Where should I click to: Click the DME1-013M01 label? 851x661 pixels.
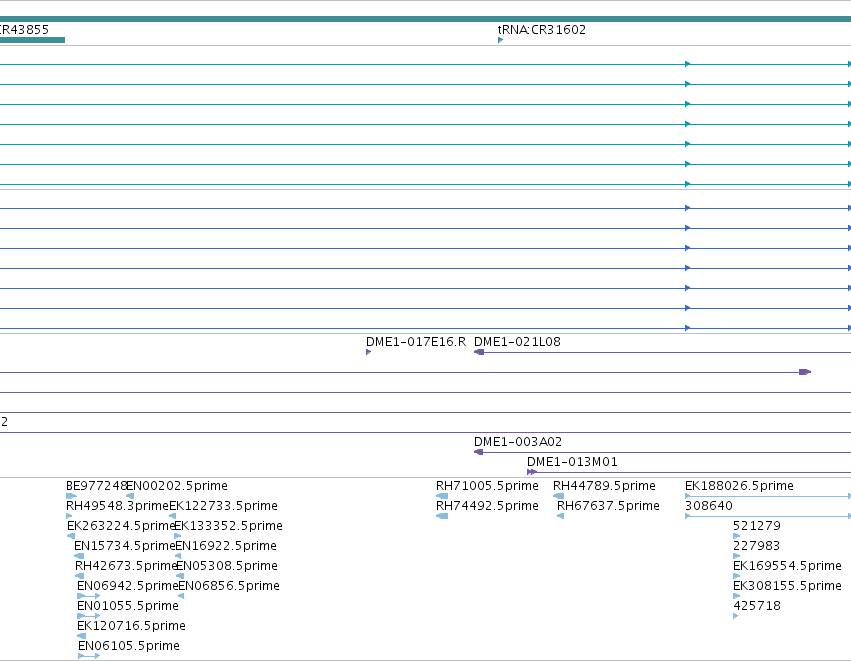(x=572, y=462)
